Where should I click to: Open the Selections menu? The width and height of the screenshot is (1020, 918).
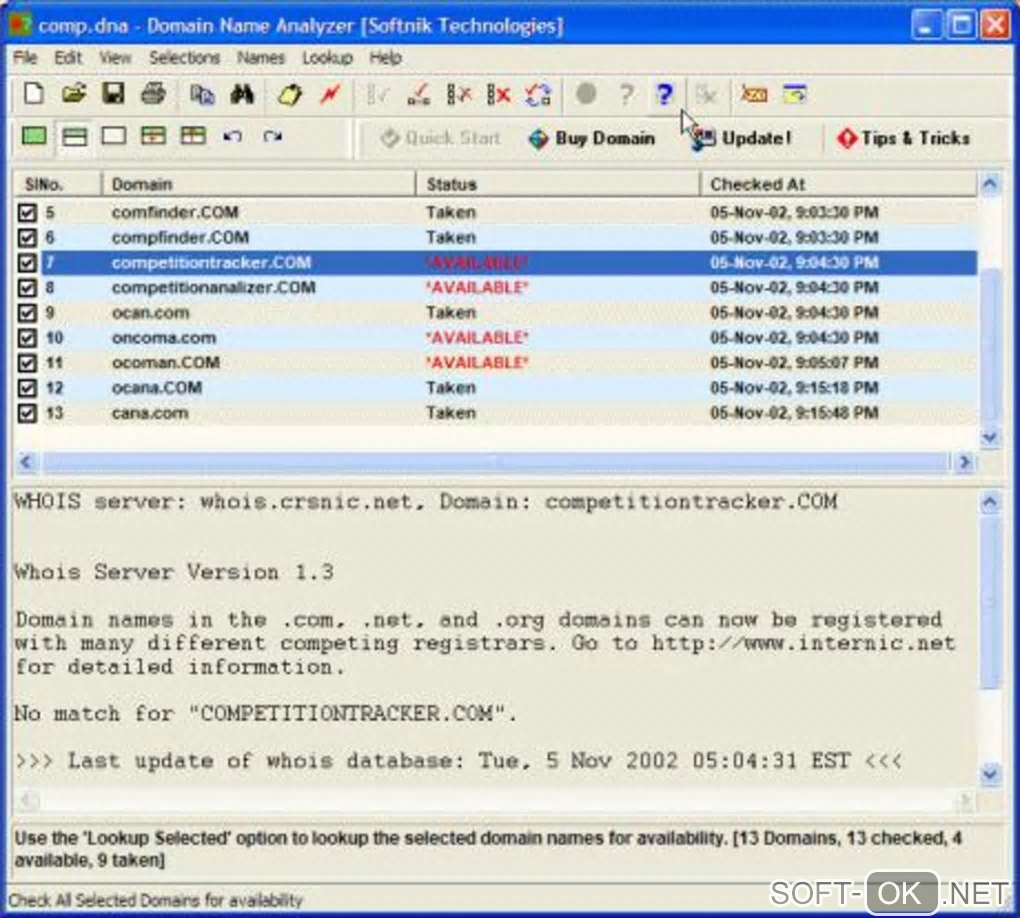pos(185,58)
